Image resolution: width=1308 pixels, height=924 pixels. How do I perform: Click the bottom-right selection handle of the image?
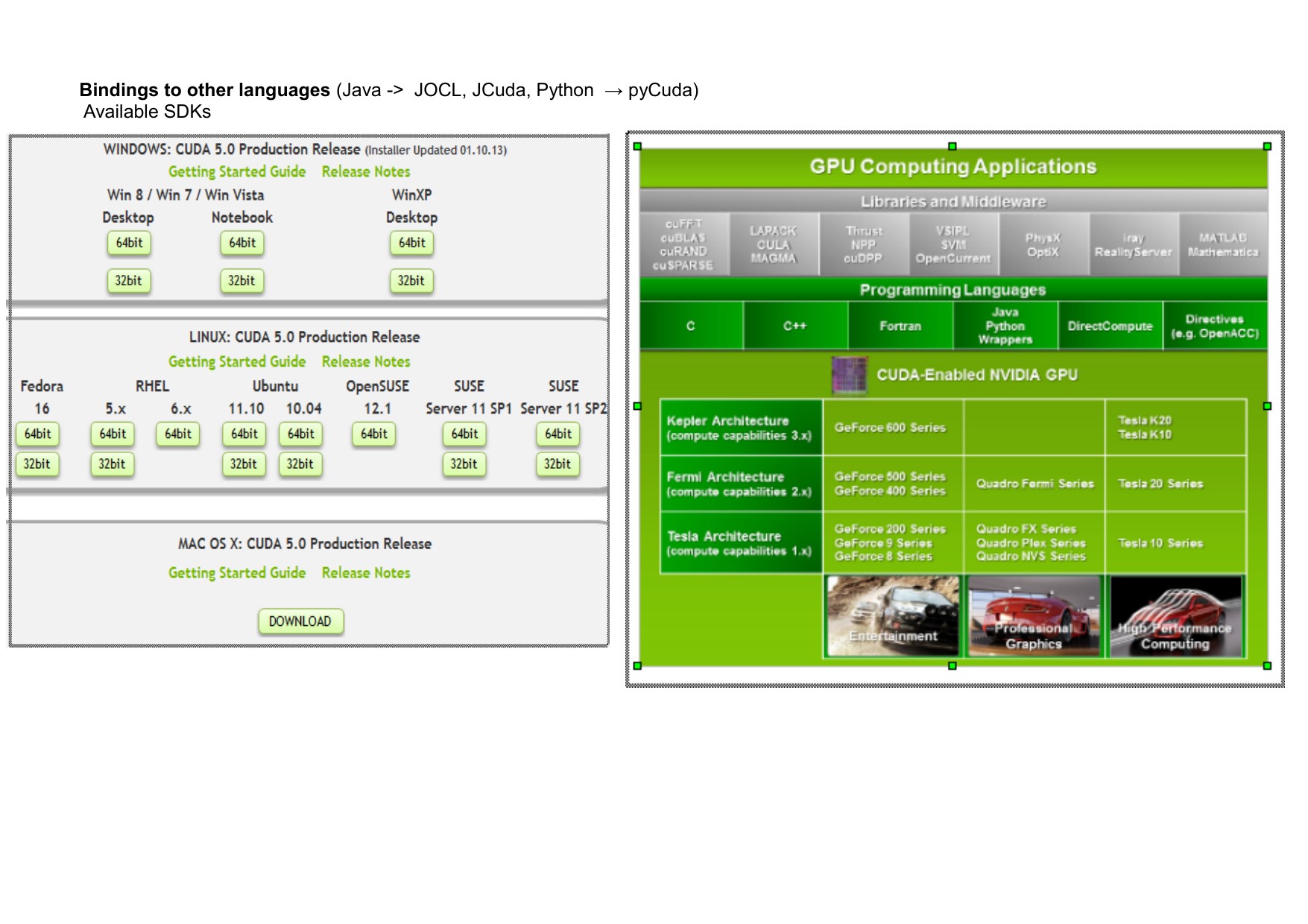(1267, 665)
